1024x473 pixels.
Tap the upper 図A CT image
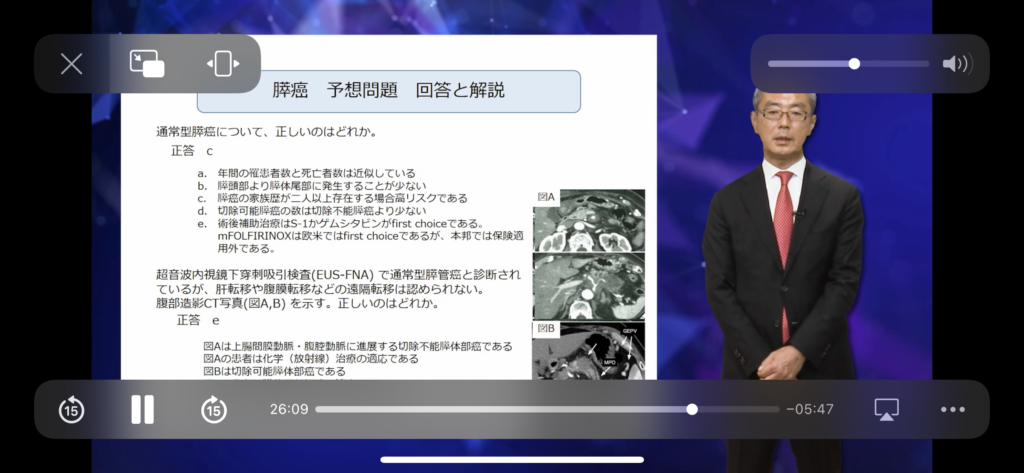click(x=588, y=221)
